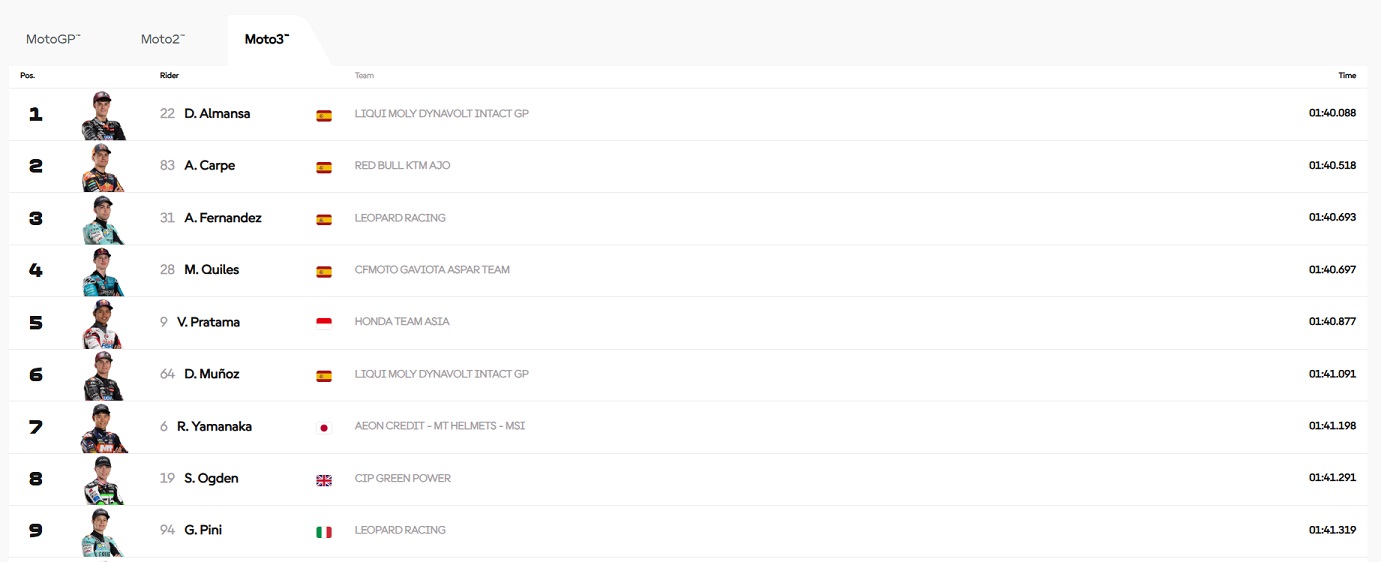Open rider M. Quiles' name link
Viewport: 1381px width, 562px height.
tap(211, 270)
